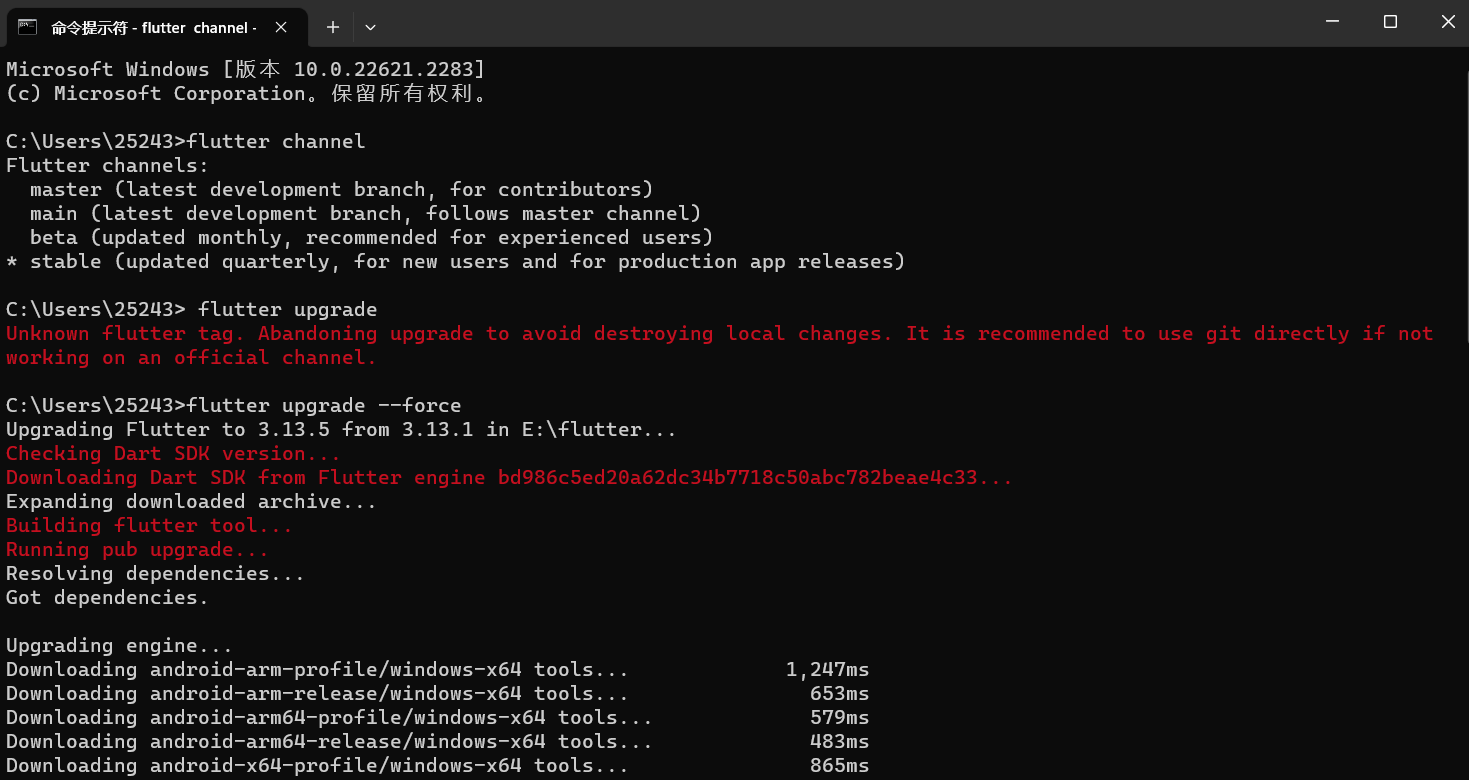Click the 'beta (updated monthly' channel line

pos(370,238)
